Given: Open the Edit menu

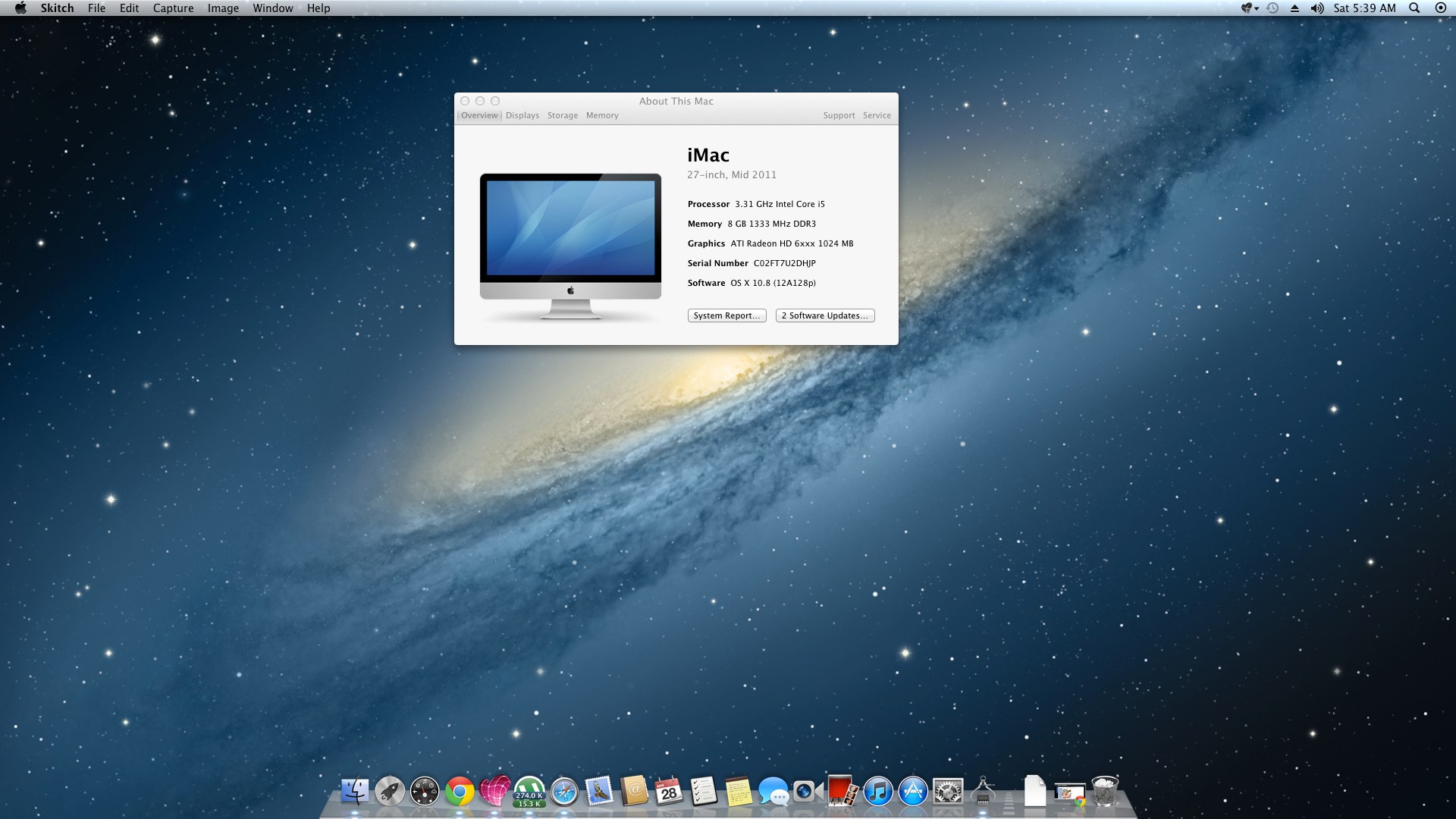Looking at the screenshot, I should pyautogui.click(x=129, y=8).
